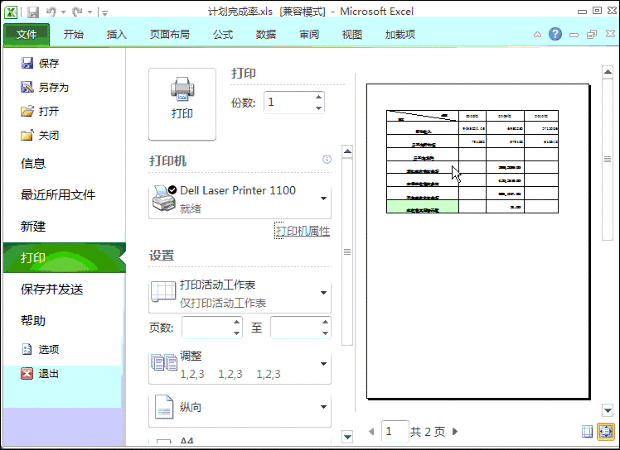
Task: Click the print preview page thumbnail
Action: click(478, 241)
